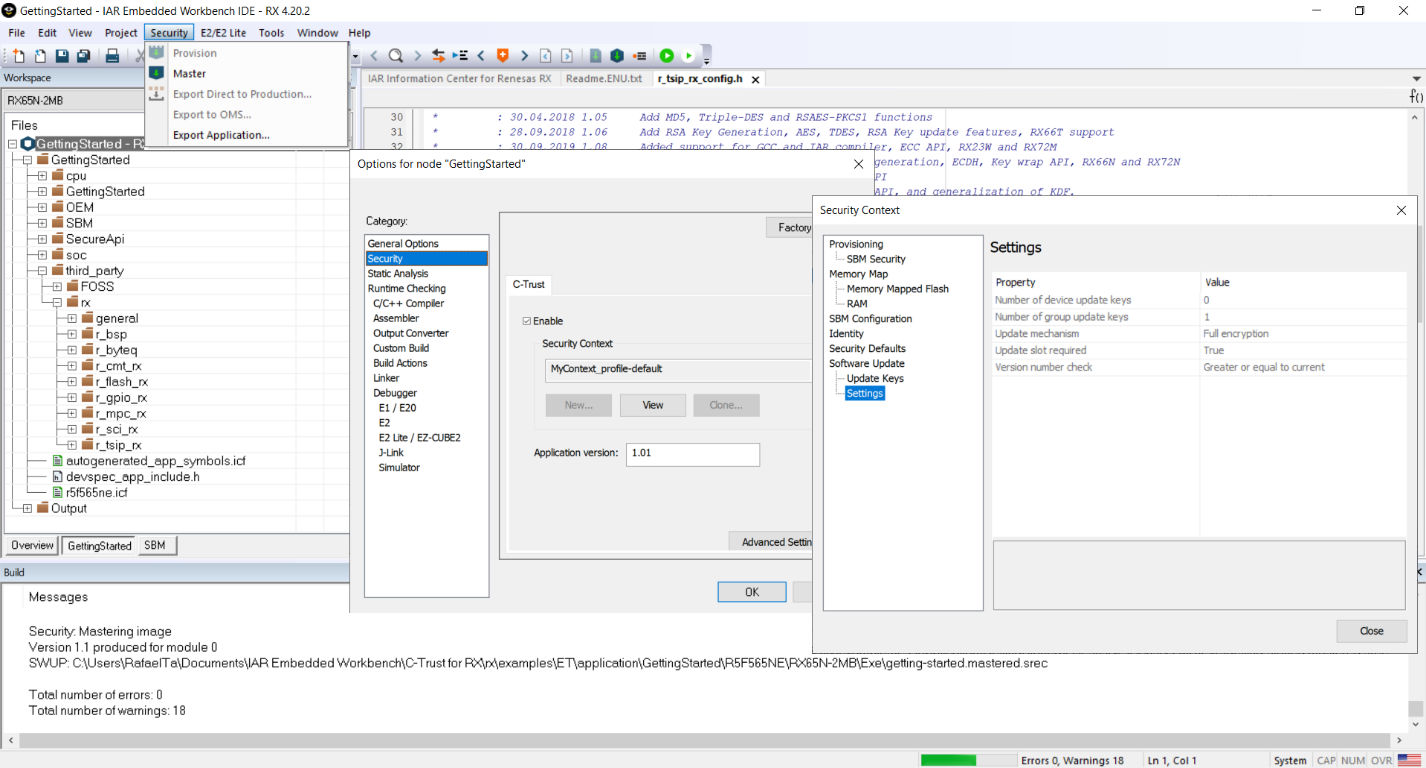The height and width of the screenshot is (768, 1426).
Task: Click the Master icon in Security menu
Action: [157, 73]
